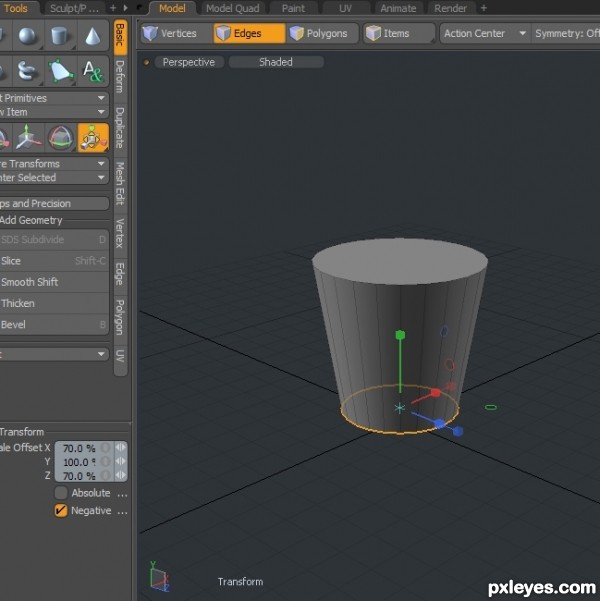Viewport: 600px width, 601px height.
Task: Open the Deform vertical tab
Action: pyautogui.click(x=120, y=77)
